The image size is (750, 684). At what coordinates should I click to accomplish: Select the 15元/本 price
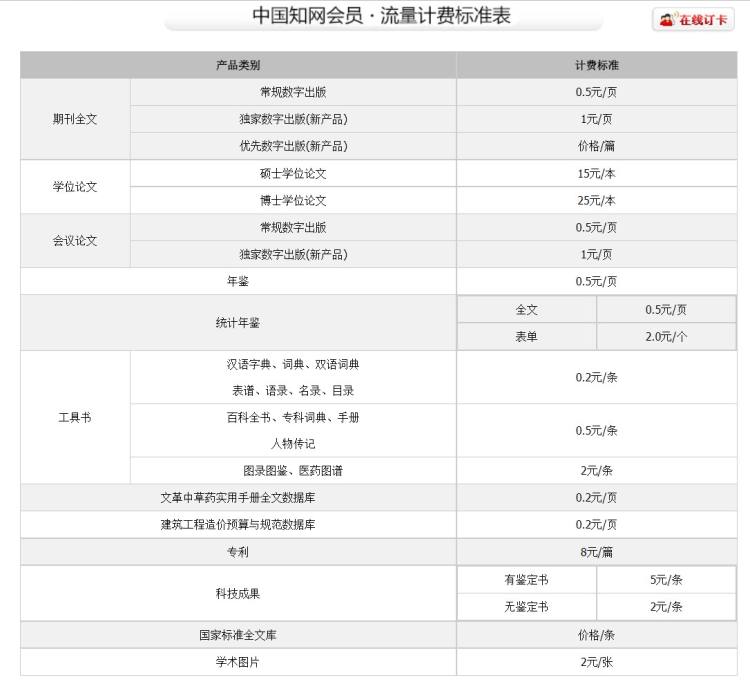[x=596, y=173]
